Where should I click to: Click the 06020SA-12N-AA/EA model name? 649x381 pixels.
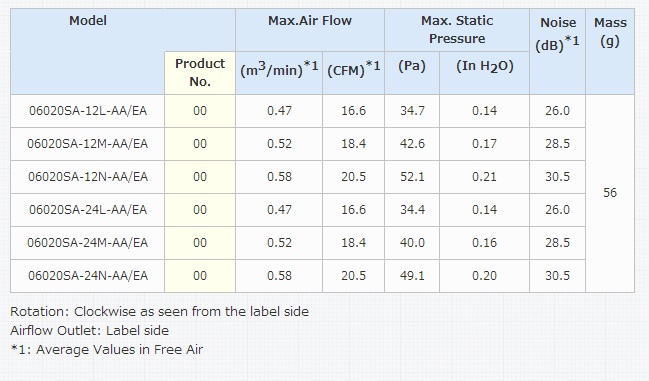pos(88,177)
